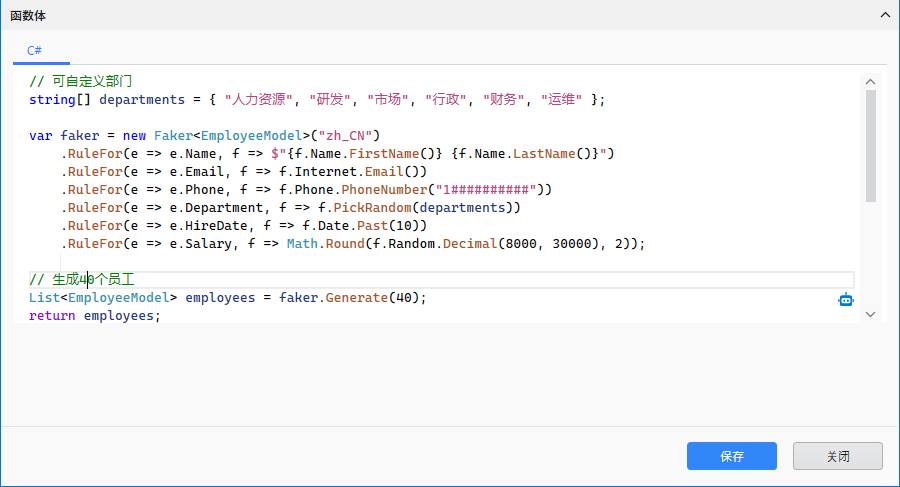Click the 函数体 section header title

click(x=28, y=16)
